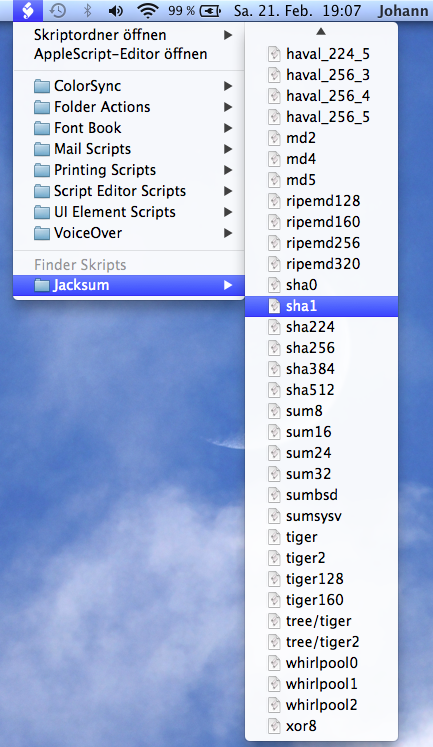433x747 pixels.
Task: Expand the UI Element Scripts submenu arrow
Action: [228, 212]
